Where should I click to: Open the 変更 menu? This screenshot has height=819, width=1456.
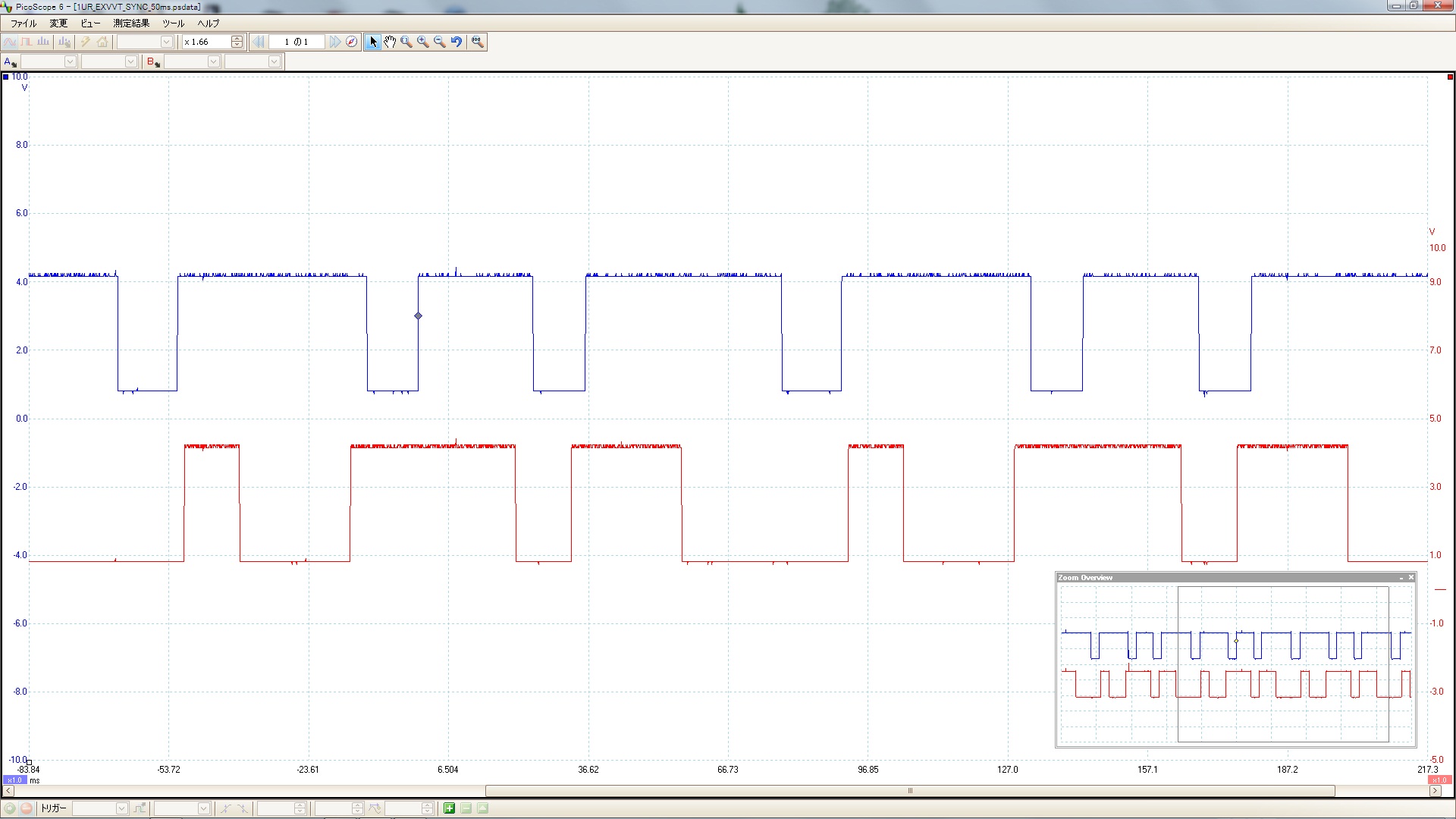tap(58, 24)
